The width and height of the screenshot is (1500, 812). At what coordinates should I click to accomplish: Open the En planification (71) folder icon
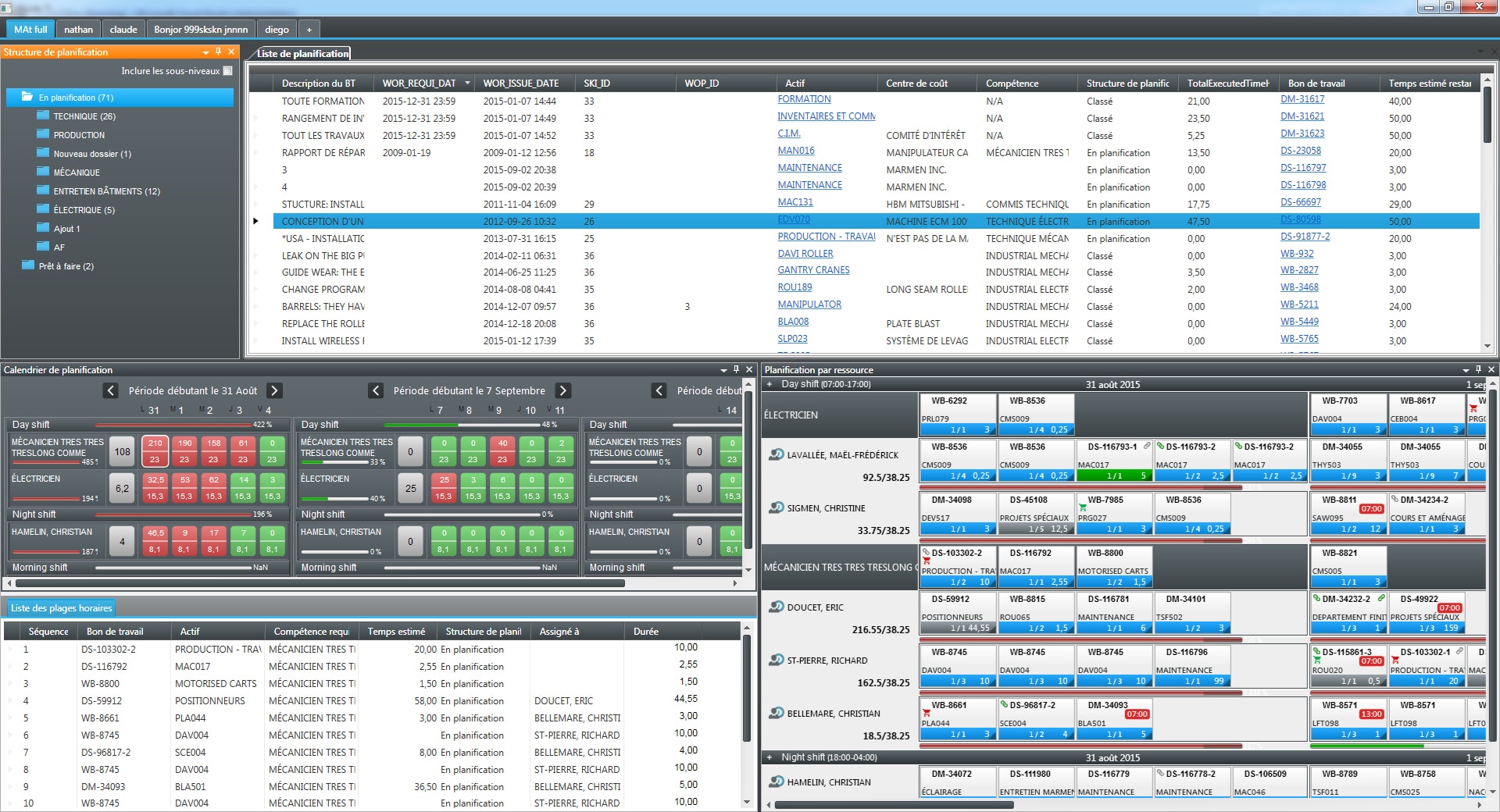(x=27, y=98)
